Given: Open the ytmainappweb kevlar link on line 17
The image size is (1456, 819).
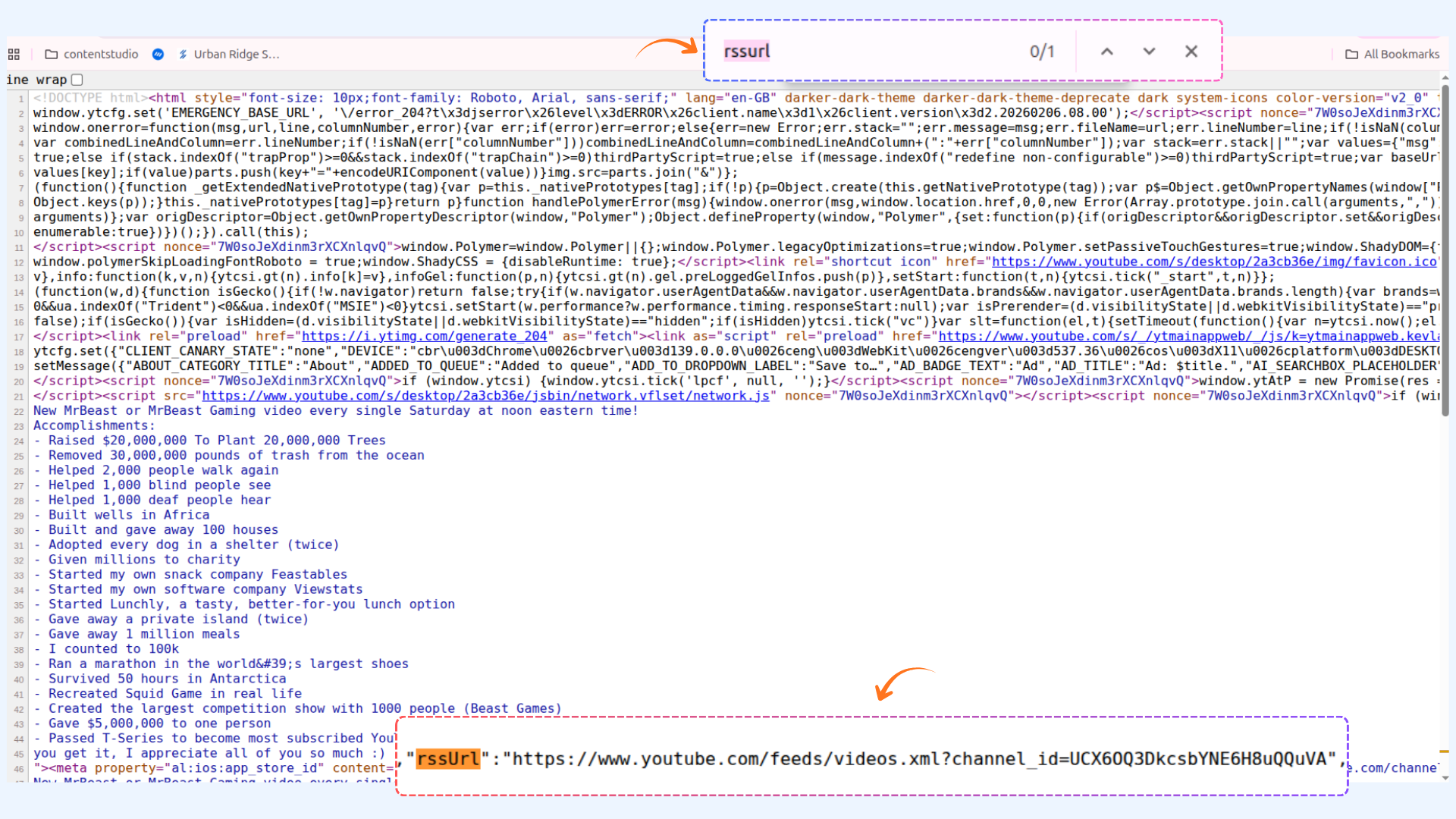Looking at the screenshot, I should click(x=1188, y=336).
